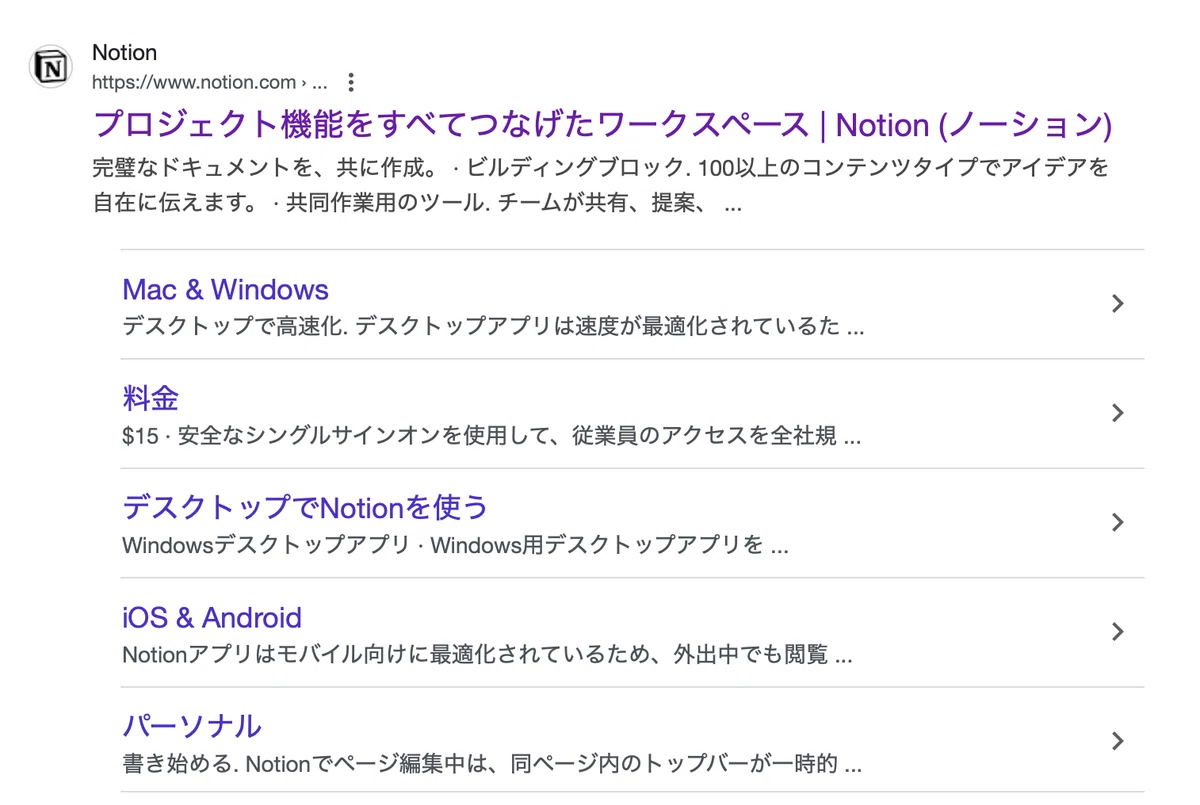The width and height of the screenshot is (1200, 805).
Task: Click the Notion favicon logo
Action: (x=50, y=67)
